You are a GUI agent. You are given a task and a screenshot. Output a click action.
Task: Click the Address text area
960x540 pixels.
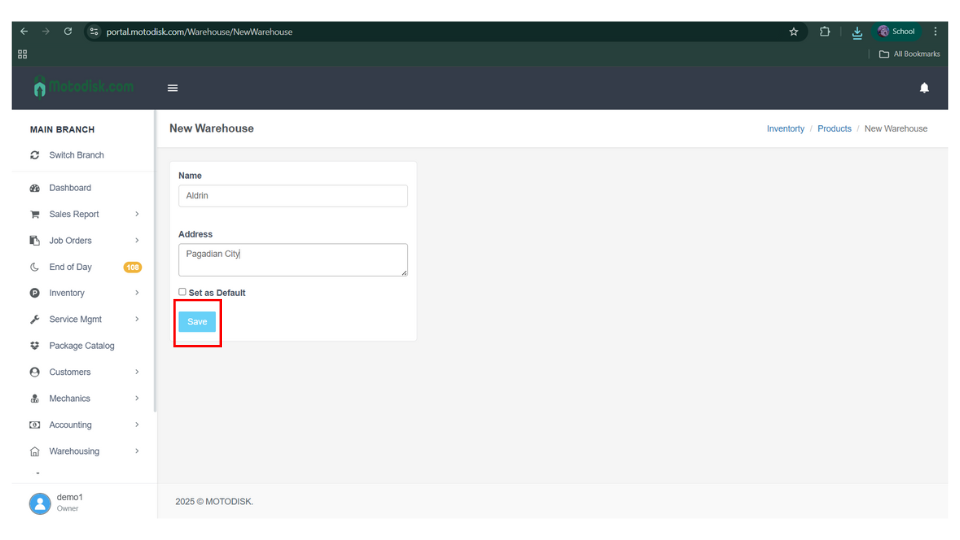[x=293, y=259]
